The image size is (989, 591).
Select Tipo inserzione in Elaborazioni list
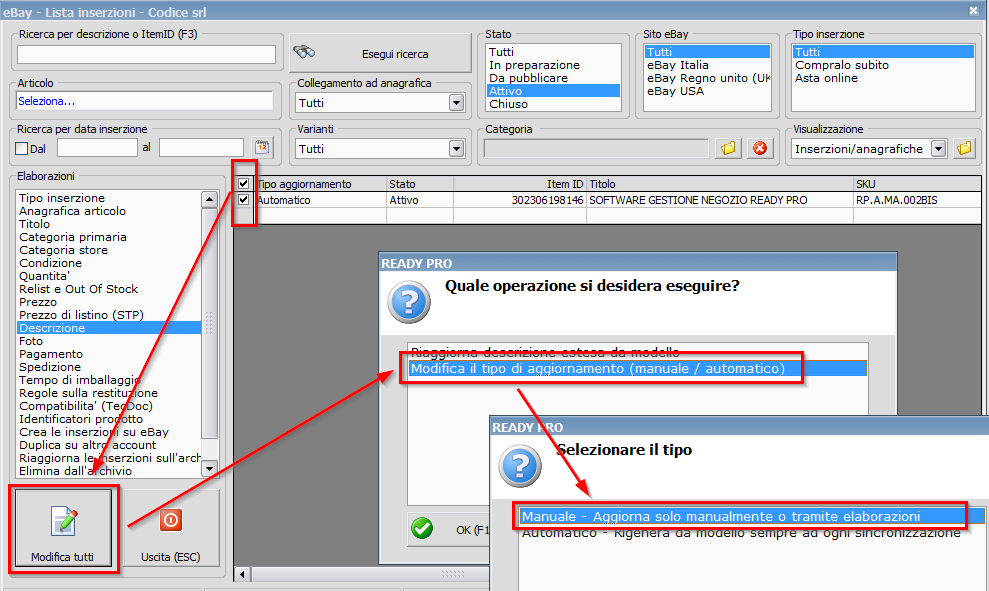pos(108,198)
